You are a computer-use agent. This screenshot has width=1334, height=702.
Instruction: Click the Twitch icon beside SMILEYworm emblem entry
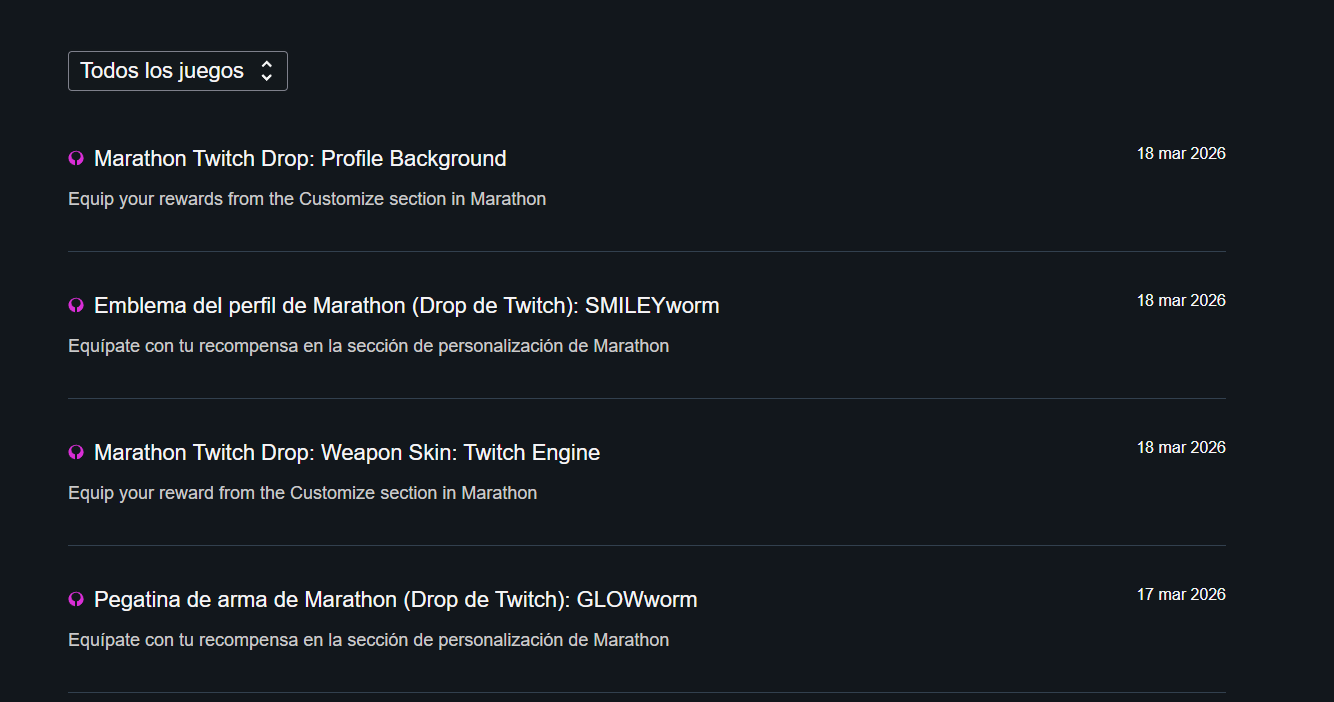click(x=76, y=306)
